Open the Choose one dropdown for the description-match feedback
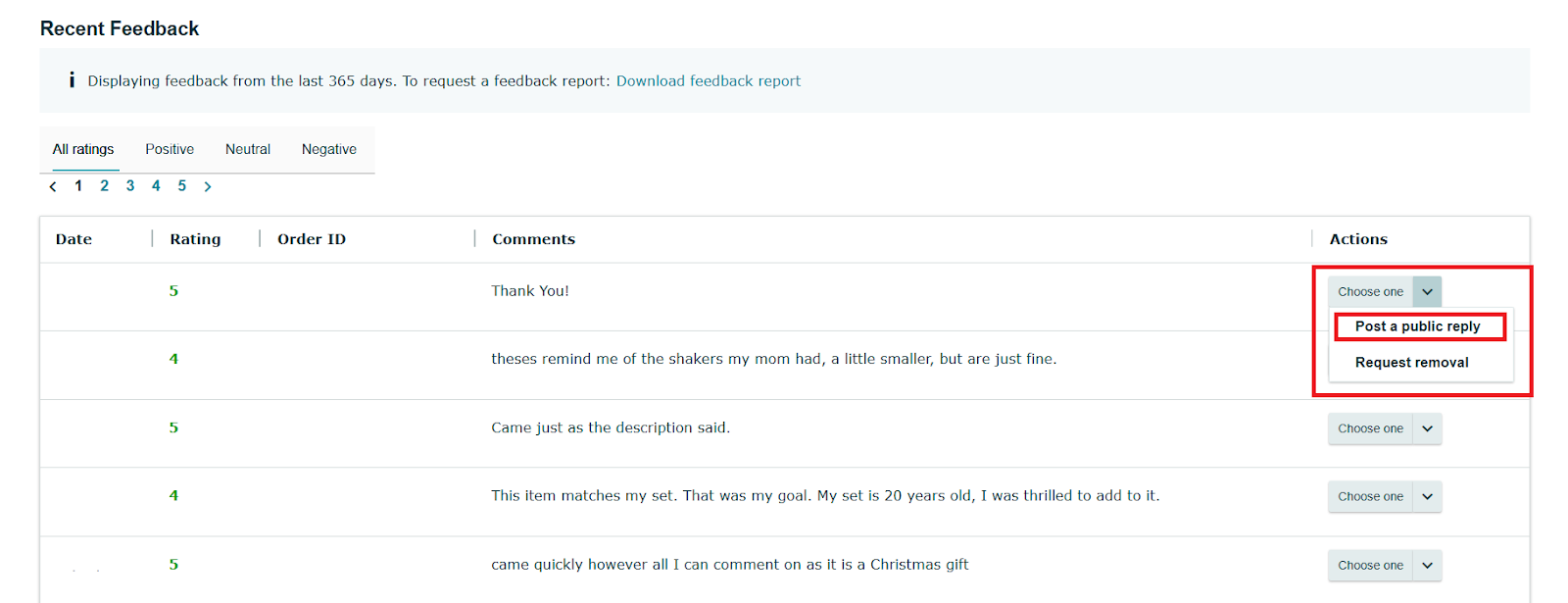This screenshot has height=603, width=1568. [x=1384, y=428]
